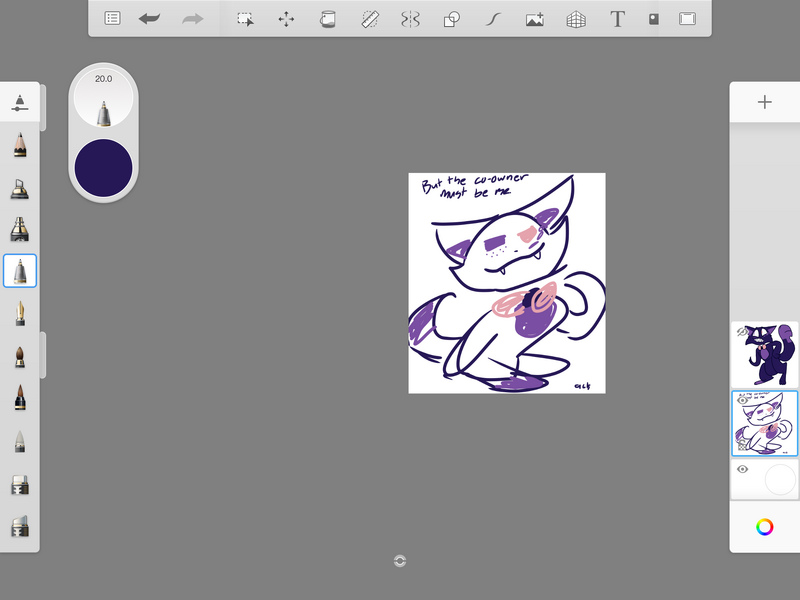Open the ruler guides tool
Screen dimensions: 800x600
coord(369,18)
